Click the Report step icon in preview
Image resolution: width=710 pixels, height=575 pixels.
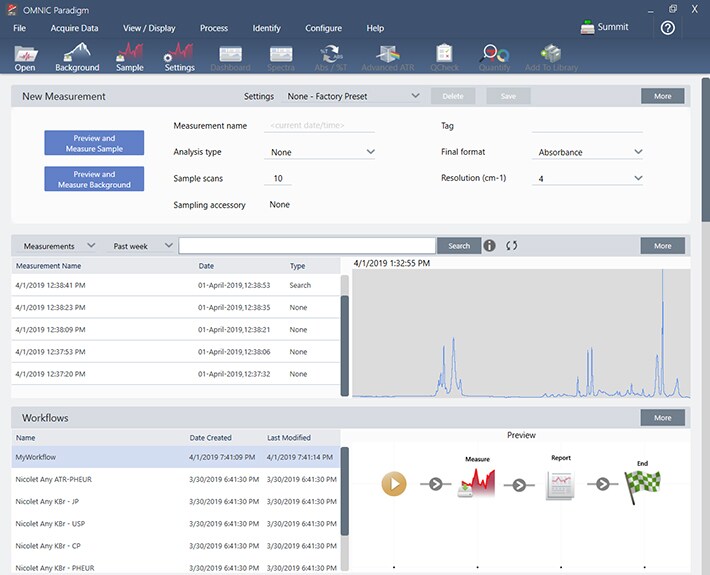tap(560, 485)
